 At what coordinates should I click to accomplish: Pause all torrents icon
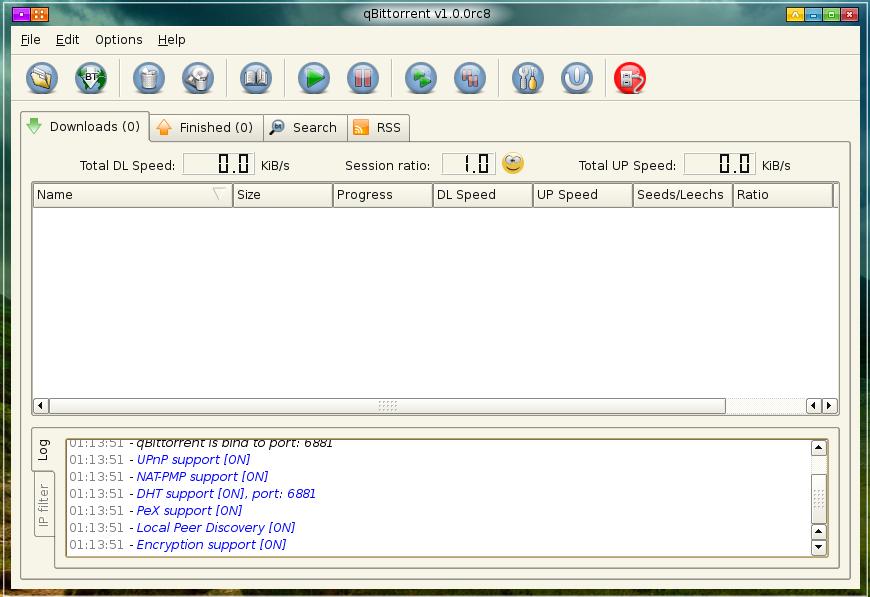[470, 78]
